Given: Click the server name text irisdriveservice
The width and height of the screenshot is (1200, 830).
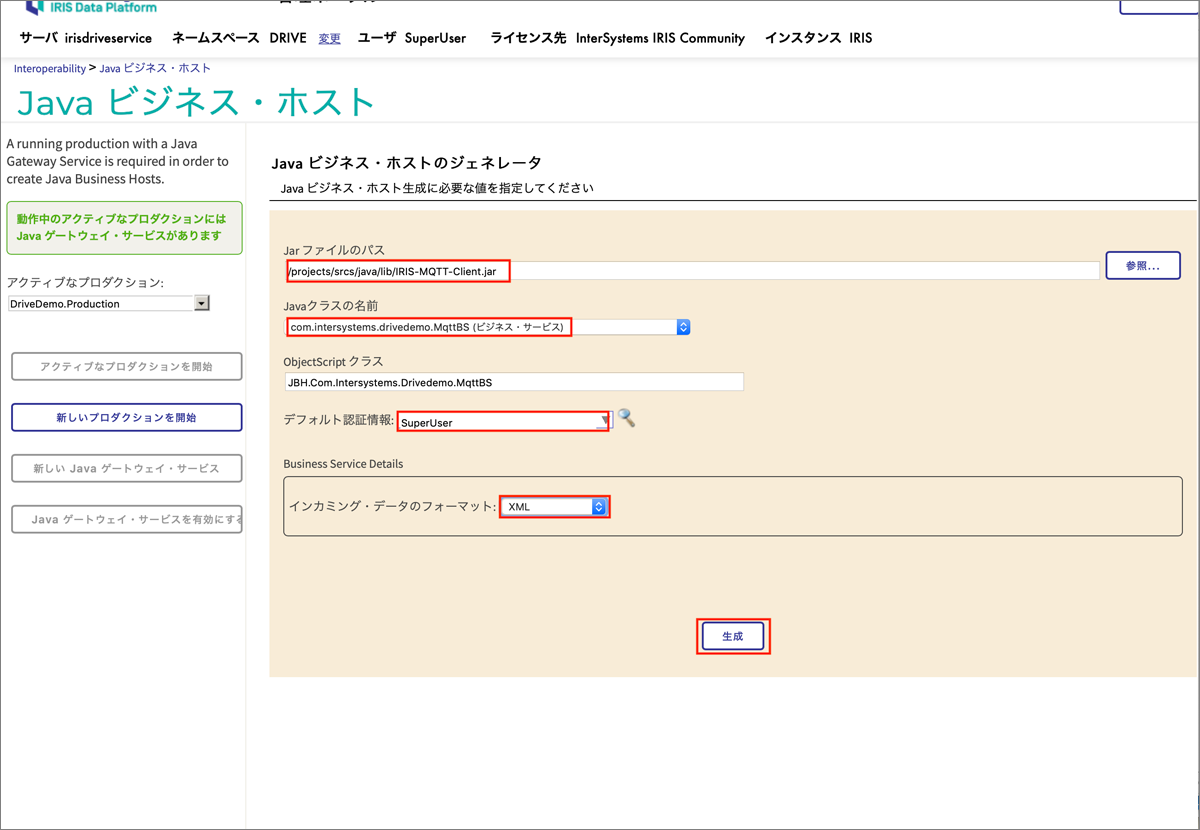Looking at the screenshot, I should (x=108, y=38).
